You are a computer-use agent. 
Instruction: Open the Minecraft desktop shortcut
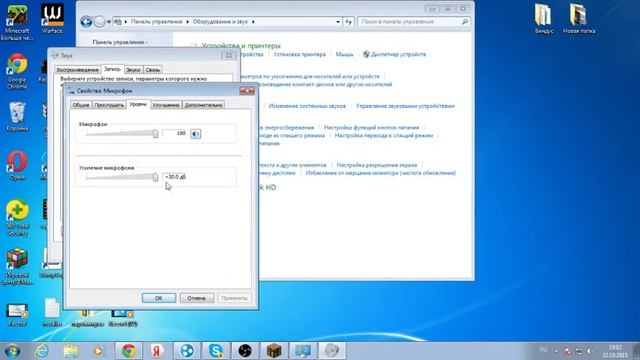[x=17, y=22]
